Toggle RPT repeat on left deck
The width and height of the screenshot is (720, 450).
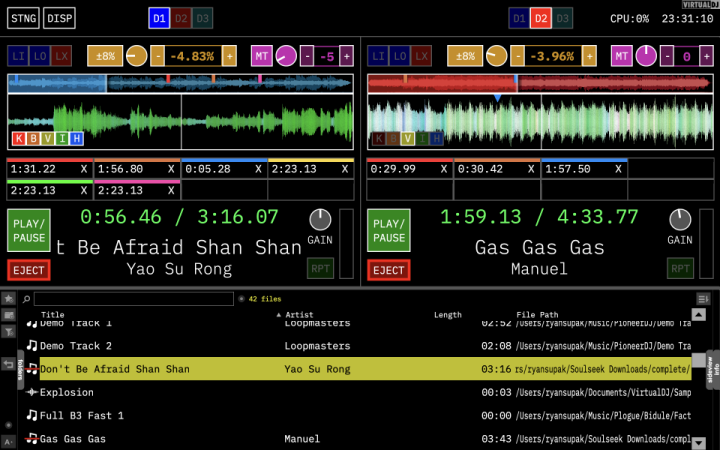click(x=320, y=269)
